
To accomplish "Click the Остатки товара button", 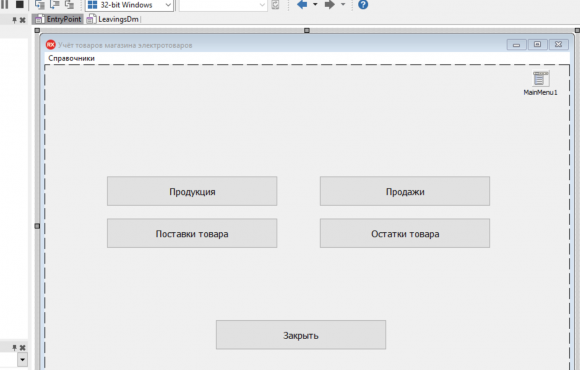I will [405, 233].
